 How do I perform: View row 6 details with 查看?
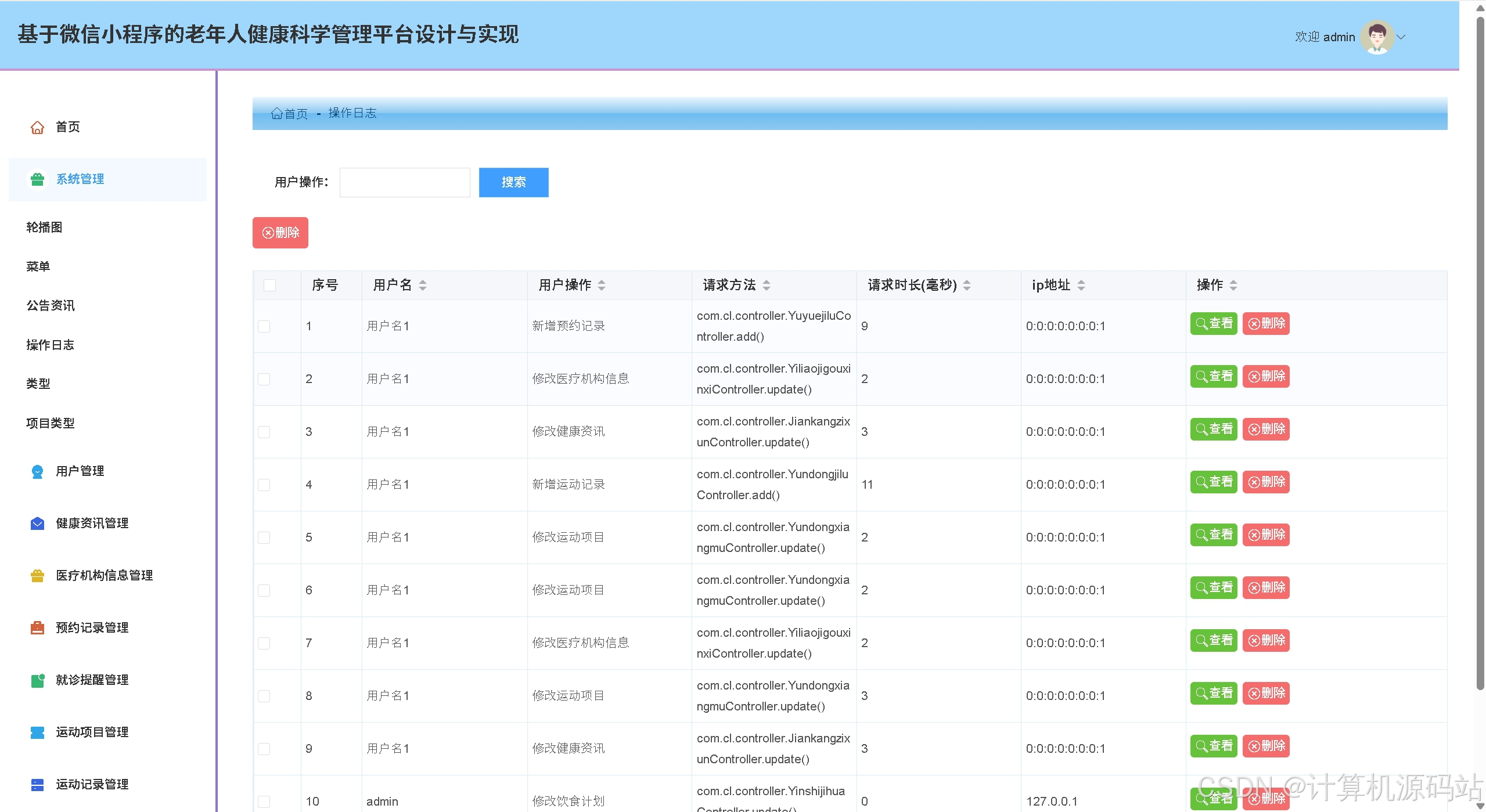[1214, 587]
